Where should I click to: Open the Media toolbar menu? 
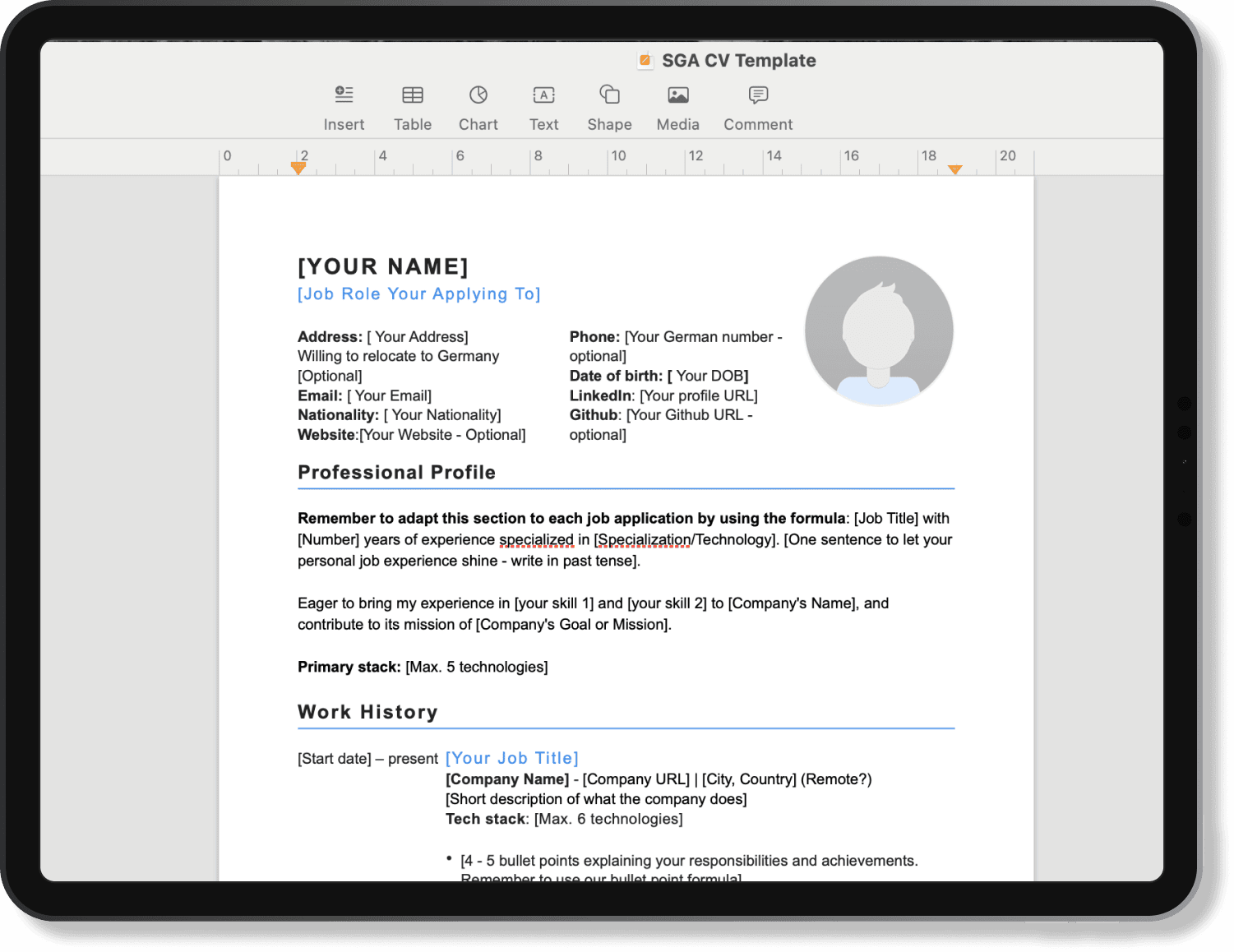(677, 108)
